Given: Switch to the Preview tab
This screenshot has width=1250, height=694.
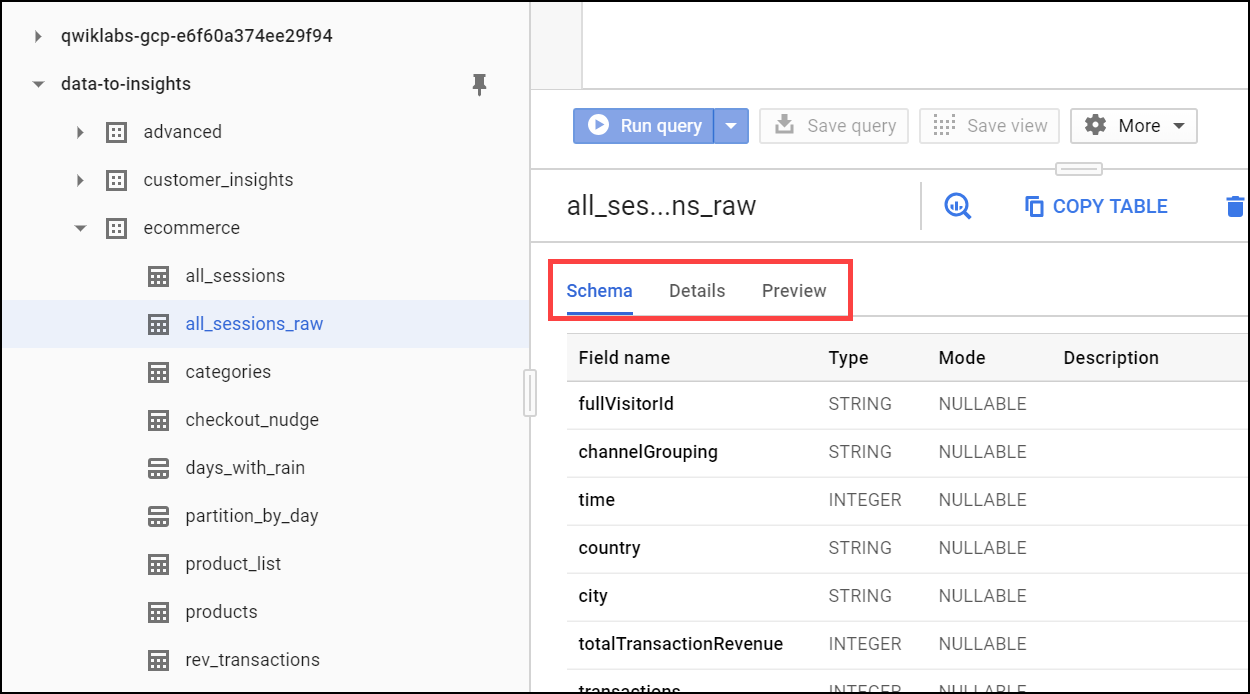Looking at the screenshot, I should point(794,291).
